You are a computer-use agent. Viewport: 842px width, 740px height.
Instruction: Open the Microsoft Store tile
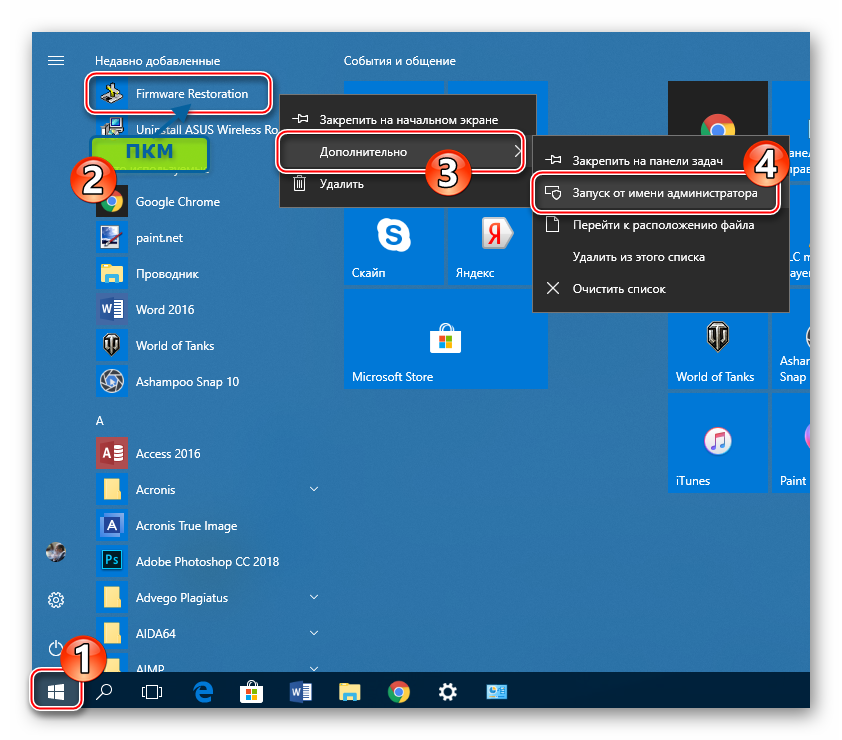tap(446, 339)
